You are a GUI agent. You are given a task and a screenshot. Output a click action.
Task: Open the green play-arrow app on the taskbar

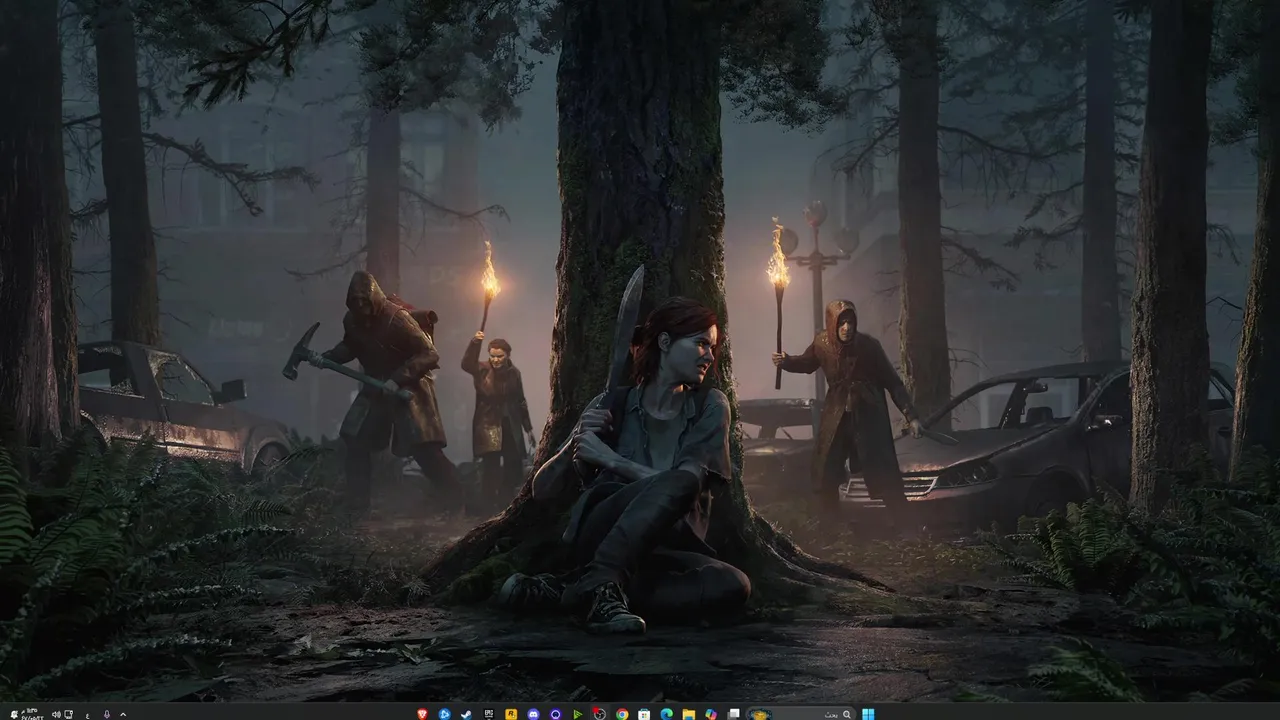[577, 714]
